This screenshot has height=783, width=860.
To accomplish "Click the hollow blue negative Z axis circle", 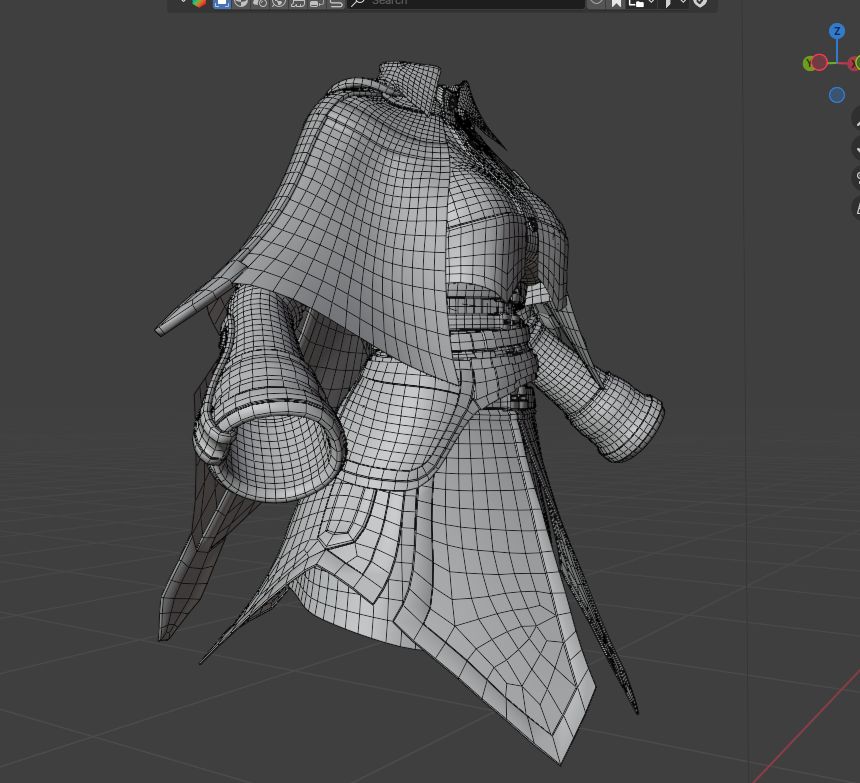I will 836,95.
